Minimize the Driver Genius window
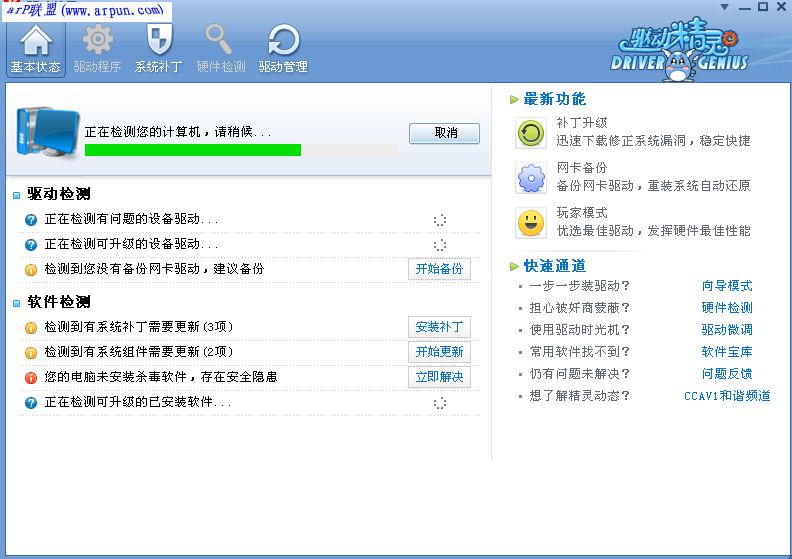This screenshot has width=792, height=559. pyautogui.click(x=745, y=8)
